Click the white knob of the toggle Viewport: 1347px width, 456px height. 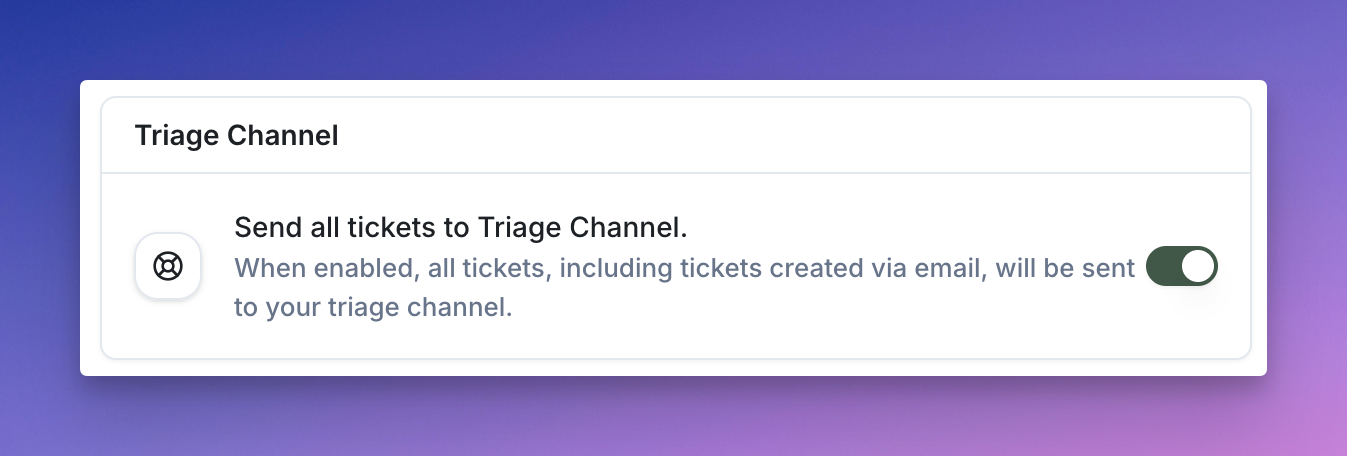pyautogui.click(x=1198, y=266)
